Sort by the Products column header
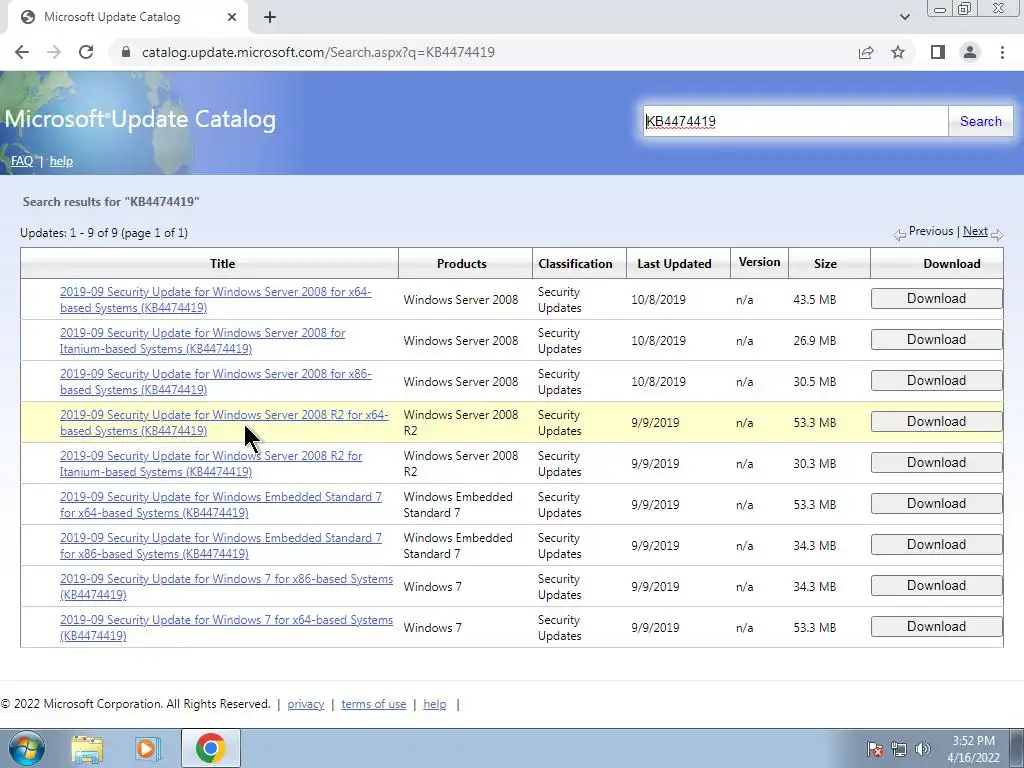1024x768 pixels. (462, 264)
